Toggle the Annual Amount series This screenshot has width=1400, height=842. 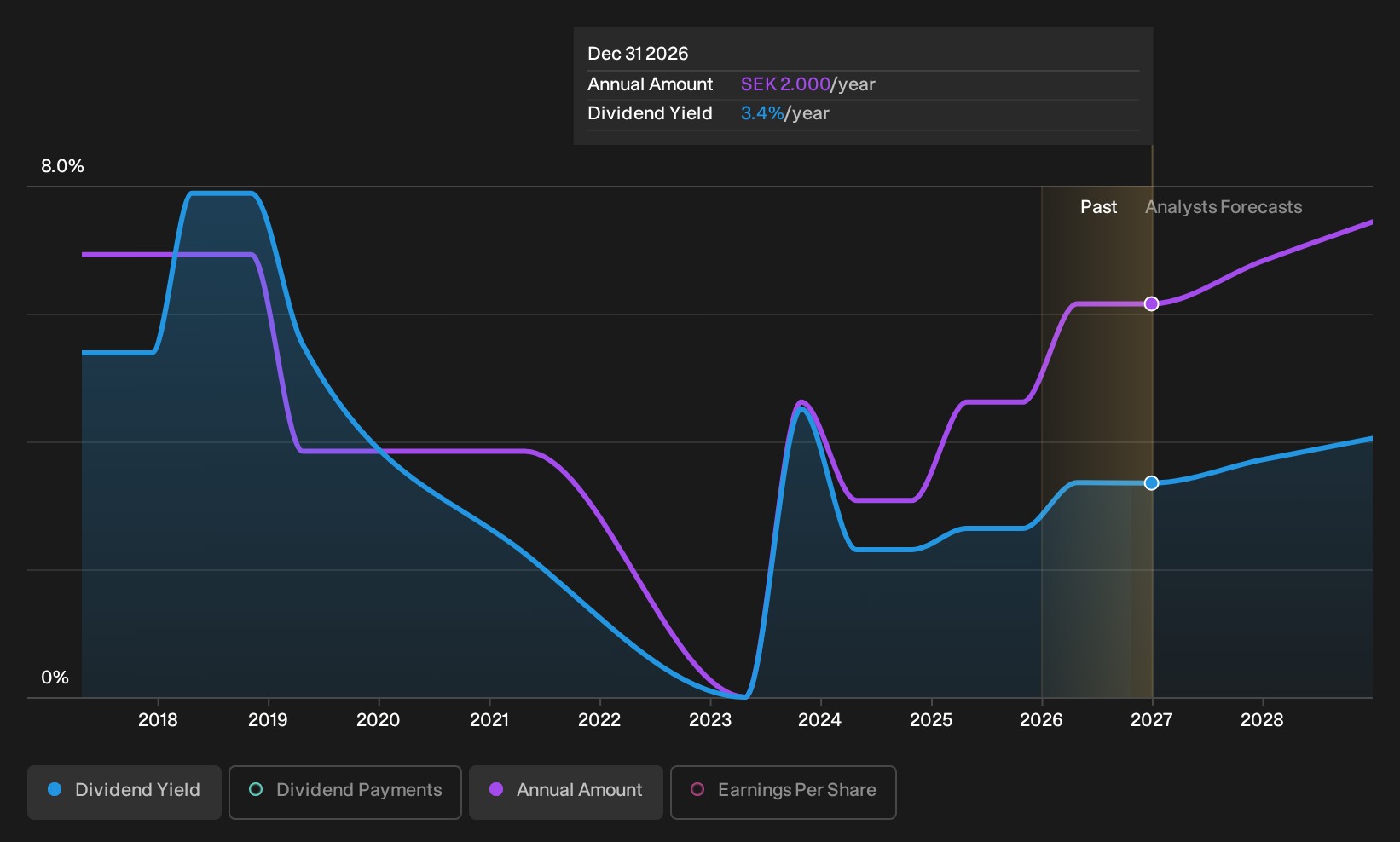pos(566,792)
